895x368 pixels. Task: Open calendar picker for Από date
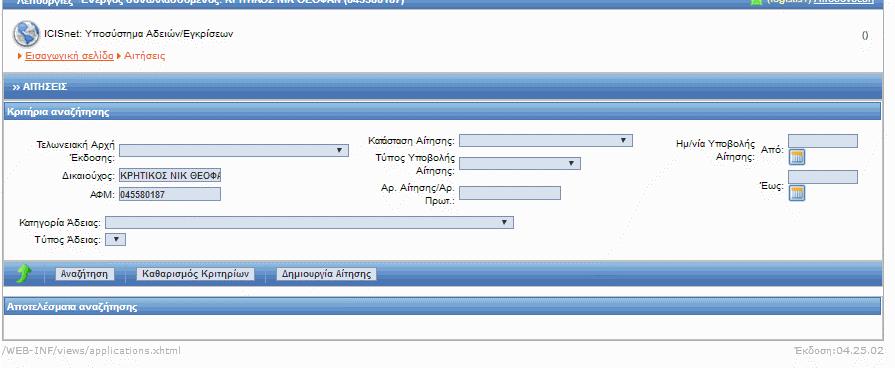pyautogui.click(x=797, y=157)
